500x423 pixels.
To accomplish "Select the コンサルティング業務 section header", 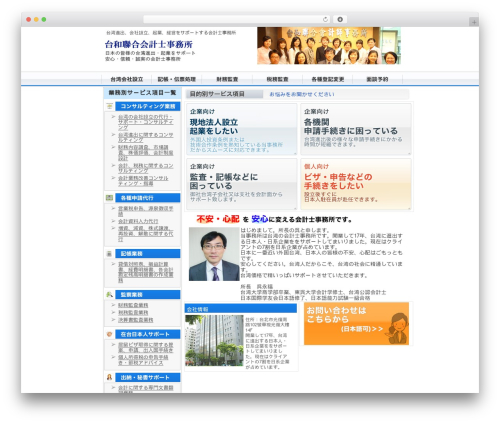I will click(x=148, y=106).
